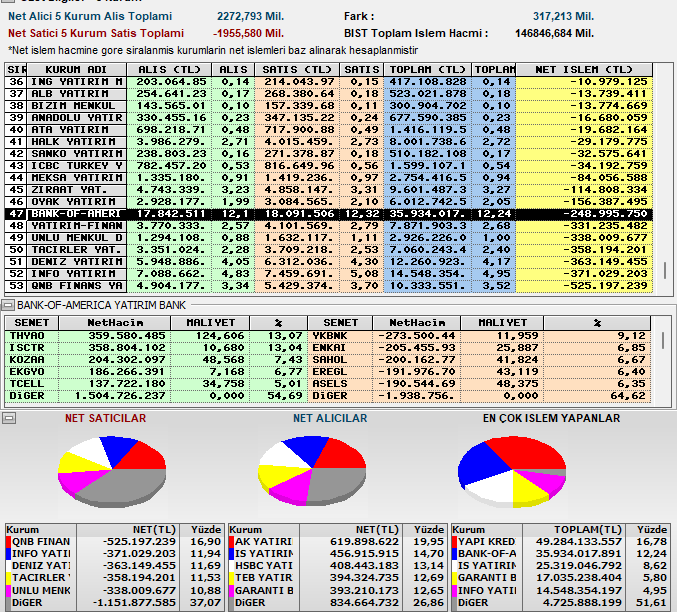Select row 50 TACIRLER YAT.
The image size is (677, 612).
point(329,250)
